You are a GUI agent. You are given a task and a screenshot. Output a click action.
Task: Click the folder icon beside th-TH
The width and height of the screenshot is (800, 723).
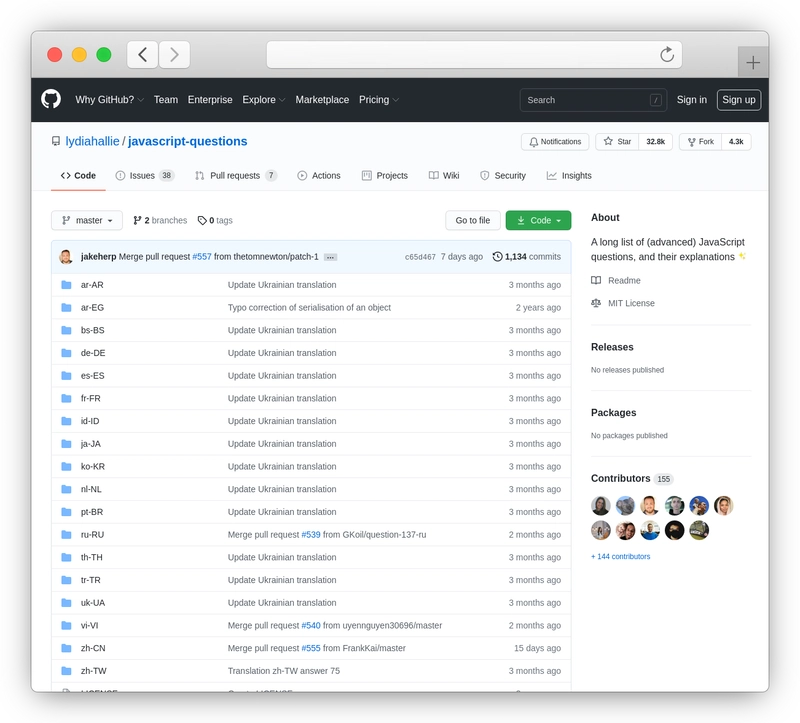tap(66, 557)
